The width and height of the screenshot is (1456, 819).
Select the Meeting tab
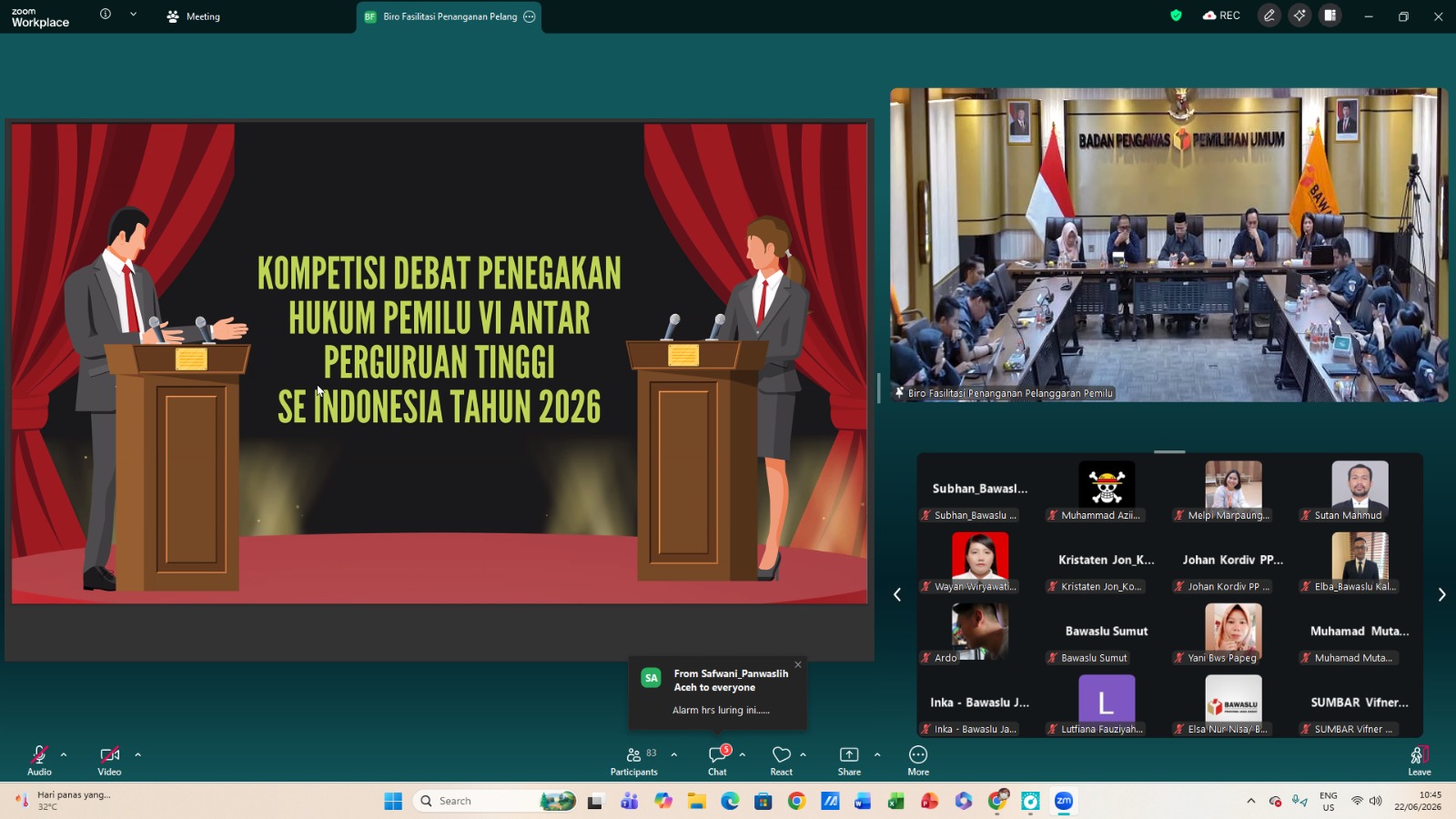pyautogui.click(x=194, y=16)
